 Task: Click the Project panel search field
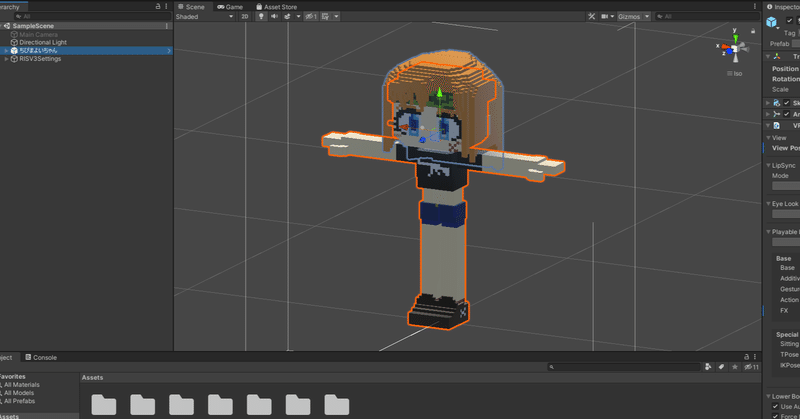(x=624, y=366)
